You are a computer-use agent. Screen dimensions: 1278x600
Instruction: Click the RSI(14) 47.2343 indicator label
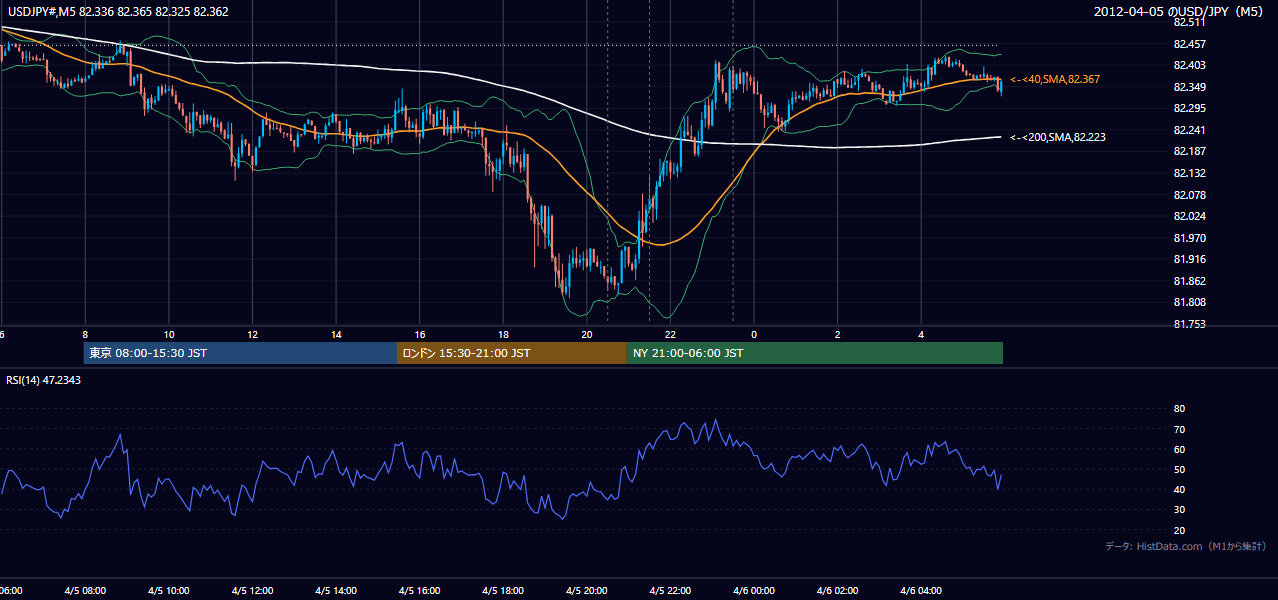44,380
